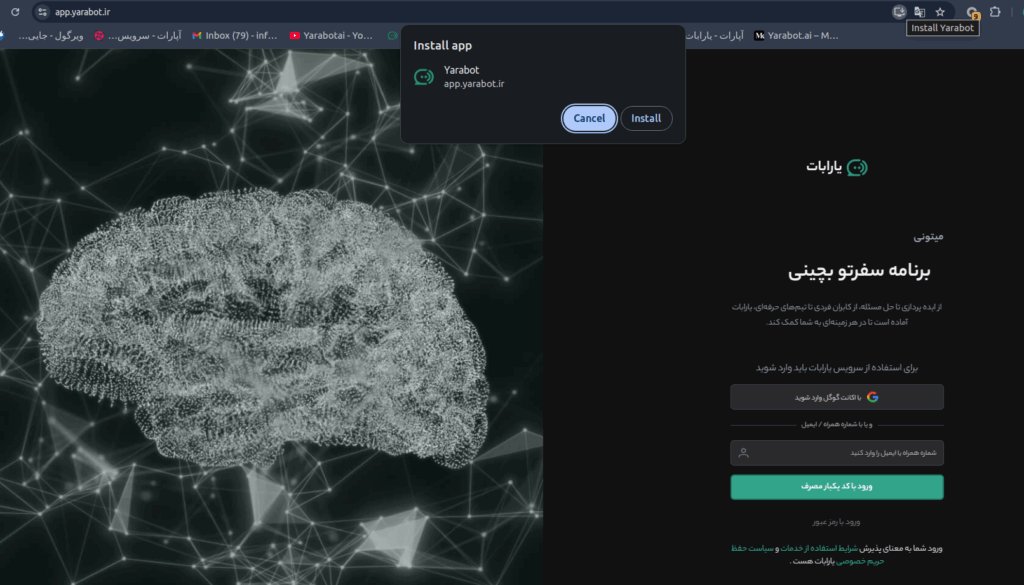Open the Extensions puzzle-piece menu
Image resolution: width=1024 pixels, height=585 pixels.
tap(995, 12)
